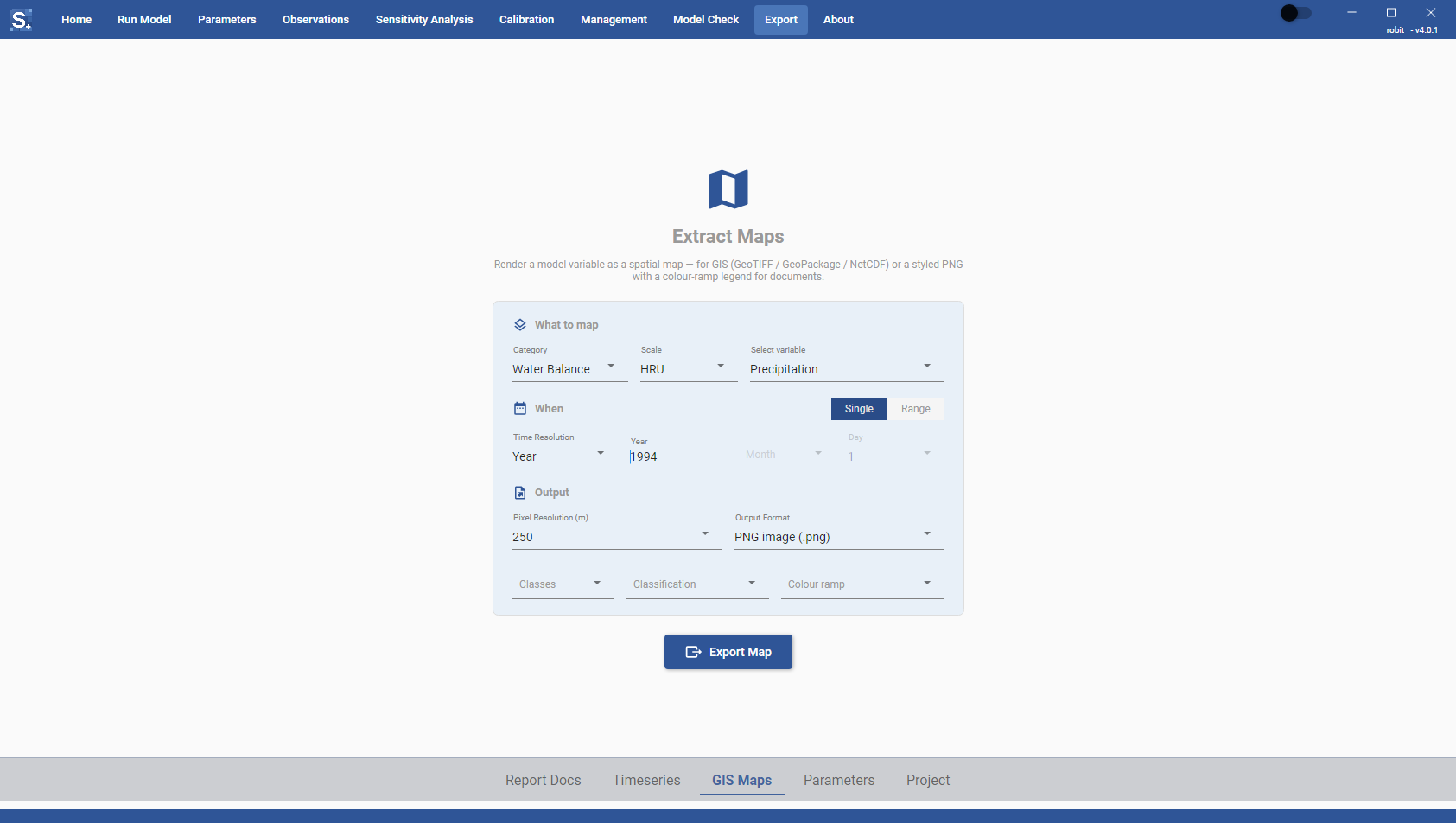Open the Home menu
This screenshot has width=1456, height=823.
(x=76, y=19)
